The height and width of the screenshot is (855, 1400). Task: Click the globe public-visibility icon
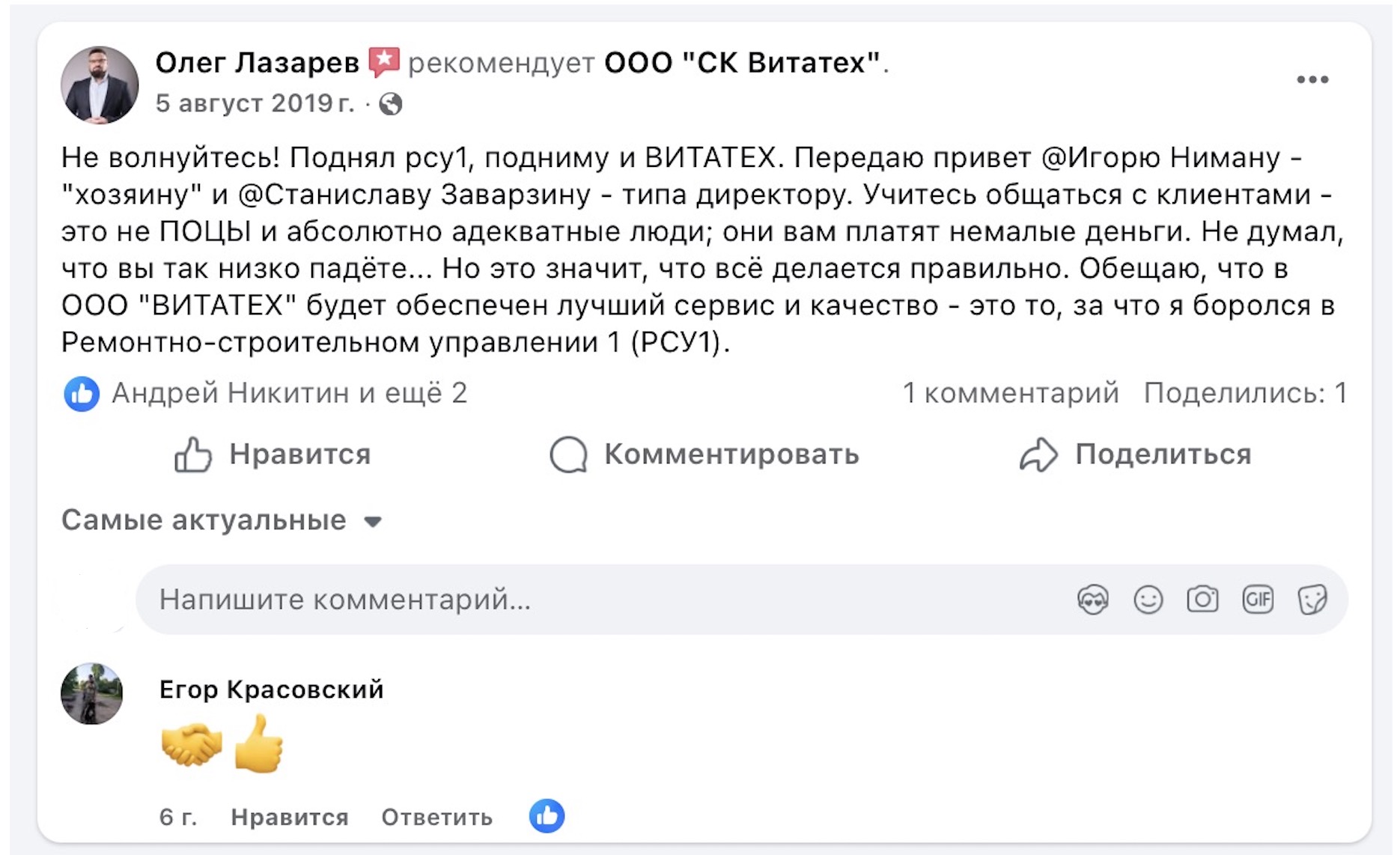390,104
